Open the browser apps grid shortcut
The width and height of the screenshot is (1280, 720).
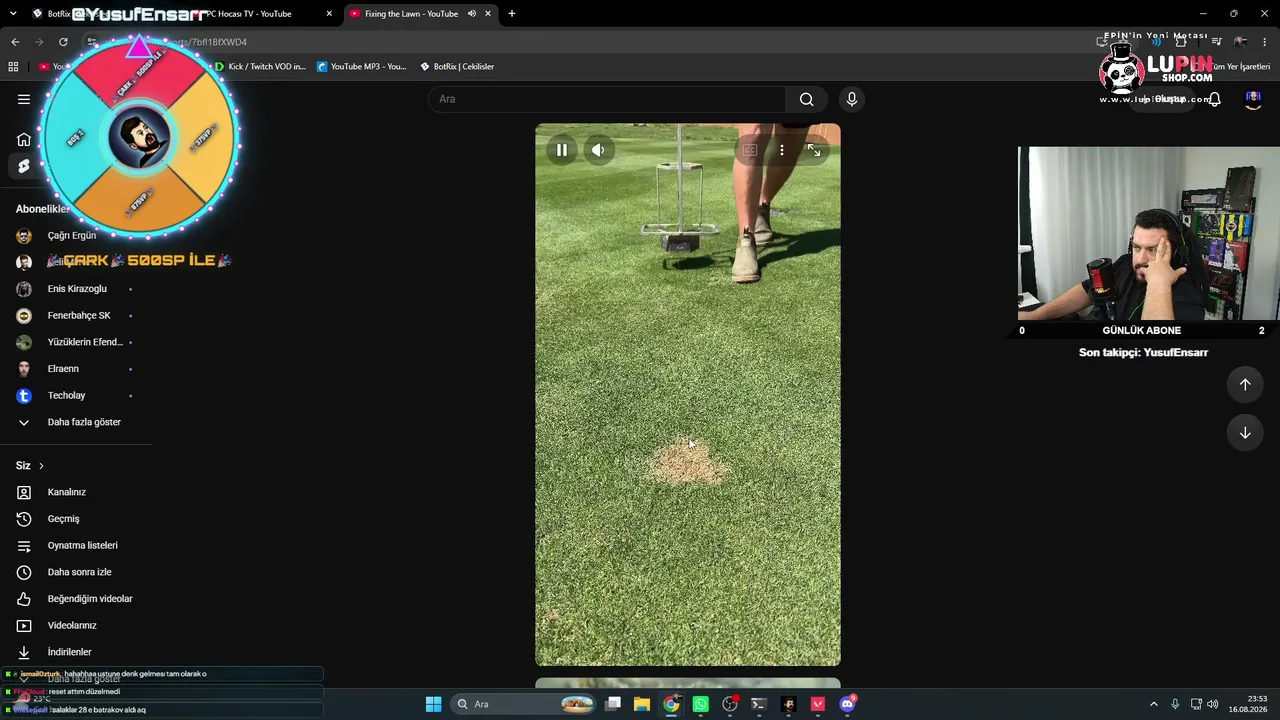pos(13,67)
